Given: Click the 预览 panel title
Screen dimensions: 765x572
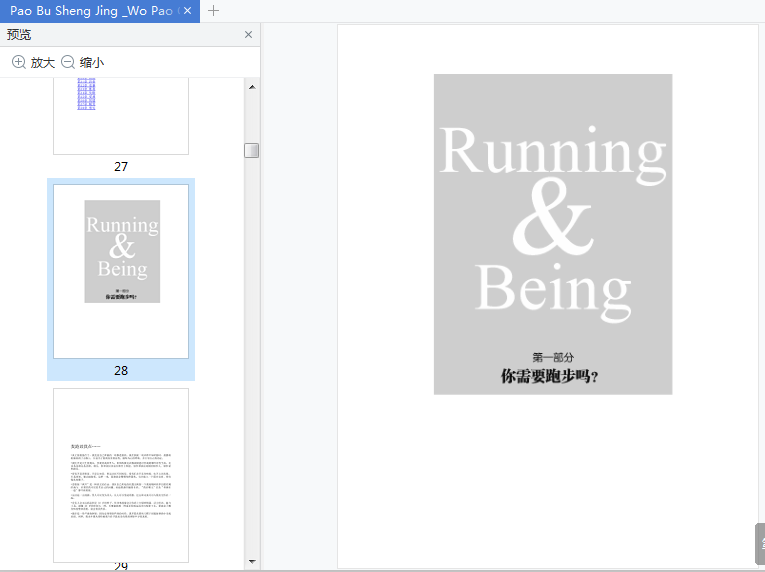Looking at the screenshot, I should pos(19,34).
